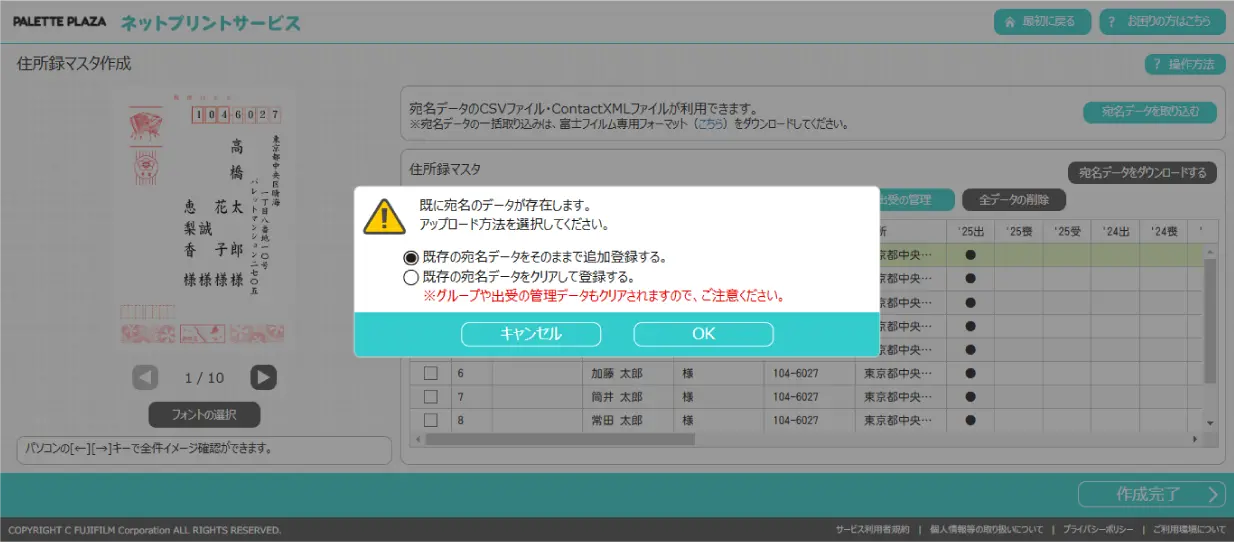Open the 操作方法 help guide
The width and height of the screenshot is (1234, 542).
click(x=1185, y=65)
